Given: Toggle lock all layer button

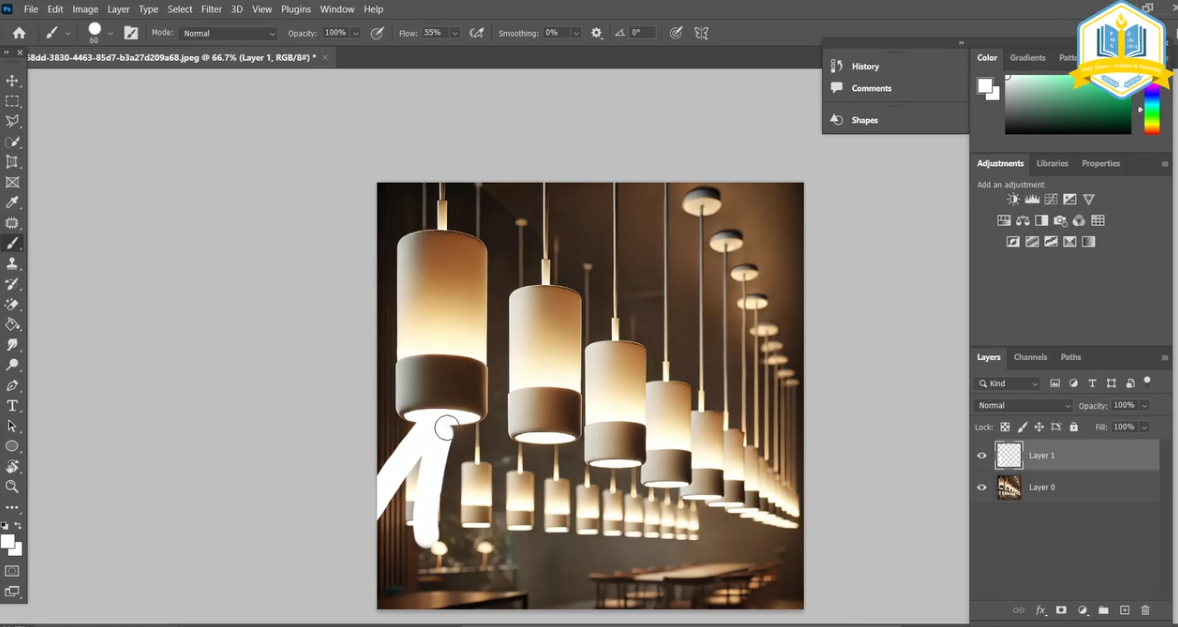Looking at the screenshot, I should point(1073,427).
